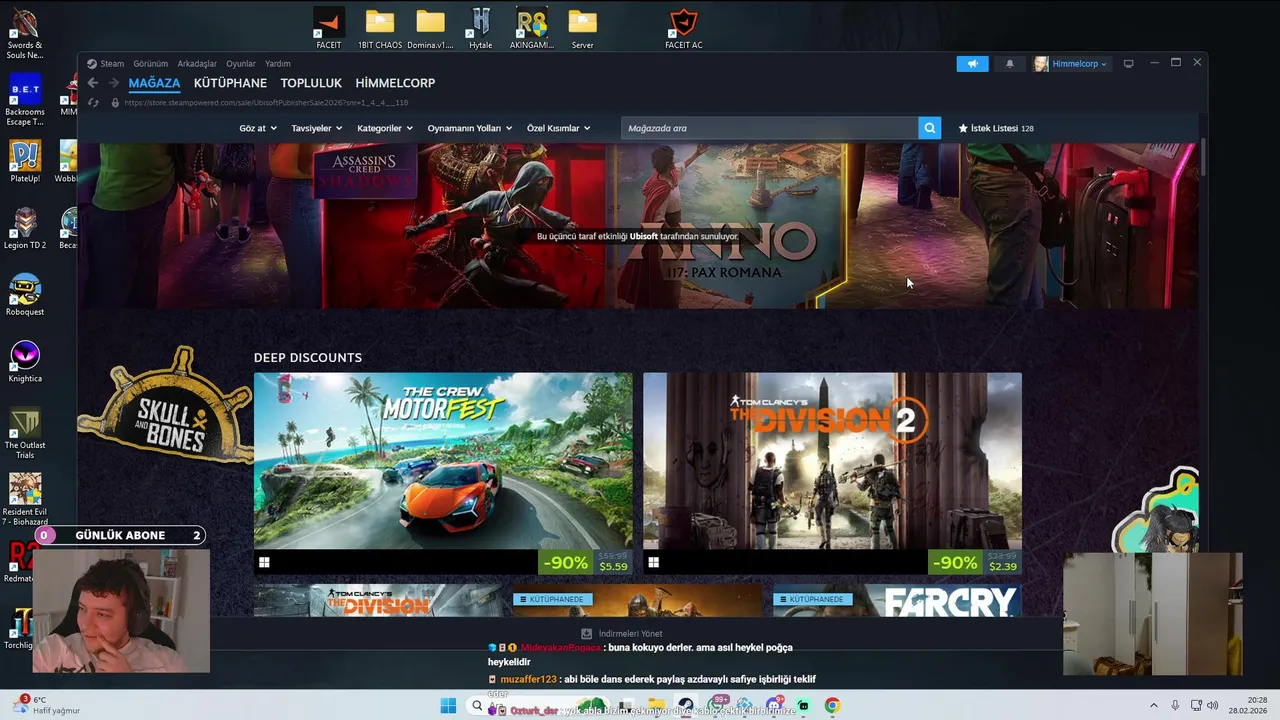Click the Division 2 -90% discount price
The width and height of the screenshot is (1280, 720).
(x=975, y=563)
